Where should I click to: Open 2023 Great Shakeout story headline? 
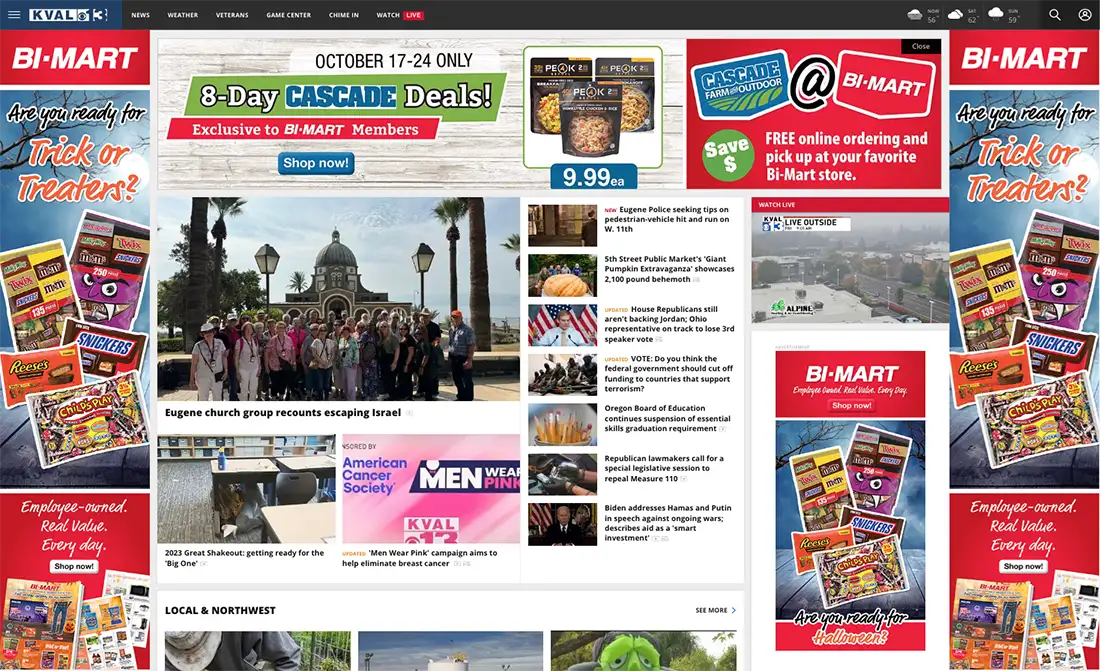[244, 558]
